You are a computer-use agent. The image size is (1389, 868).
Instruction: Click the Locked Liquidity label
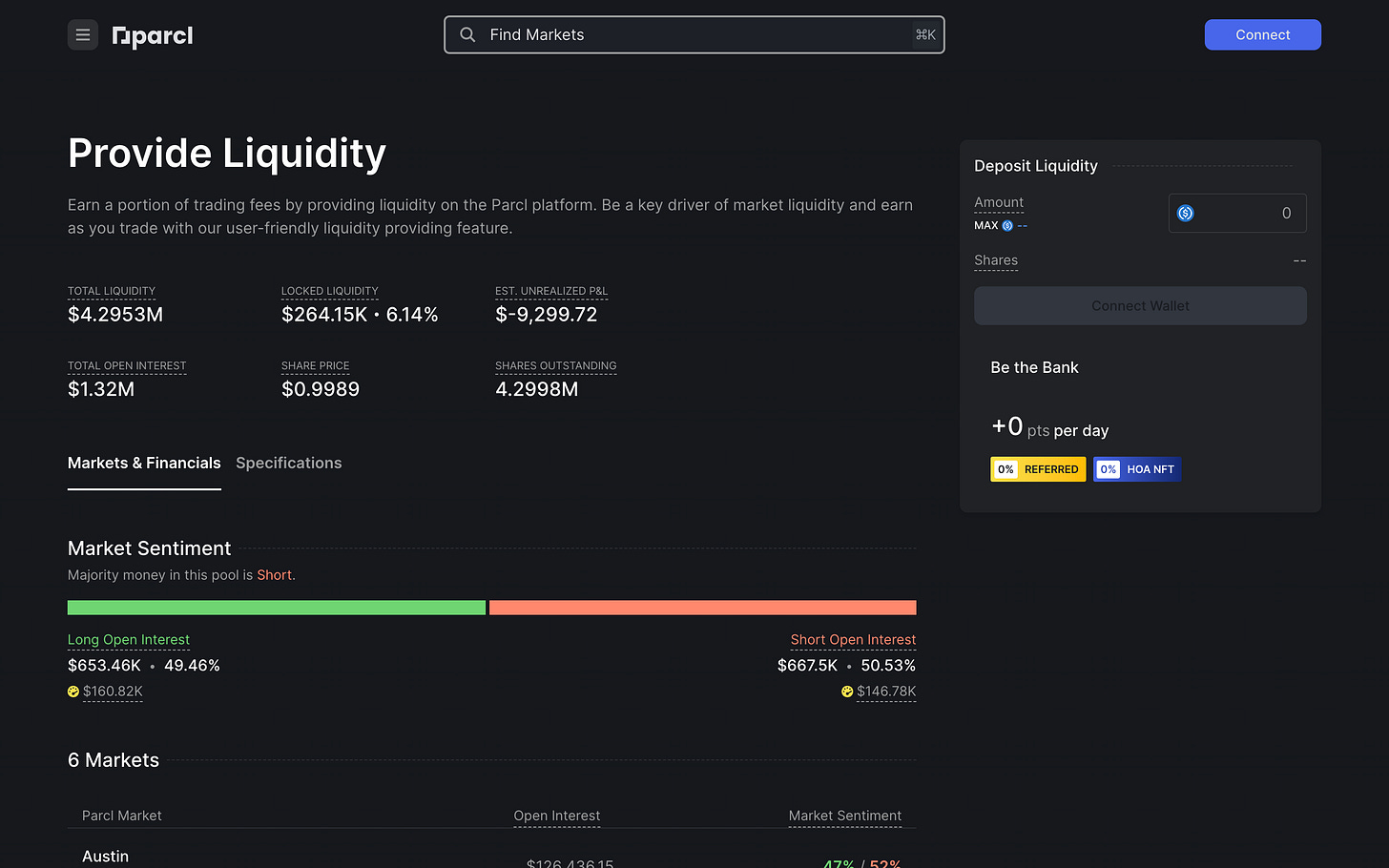[x=330, y=291]
